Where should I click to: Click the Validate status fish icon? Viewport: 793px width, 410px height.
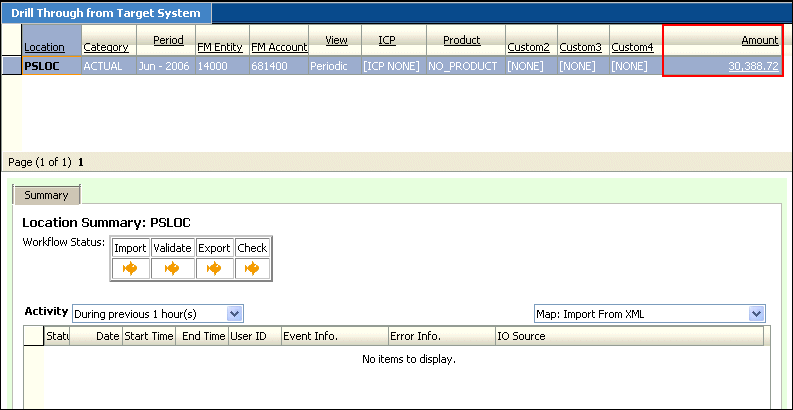point(172,268)
